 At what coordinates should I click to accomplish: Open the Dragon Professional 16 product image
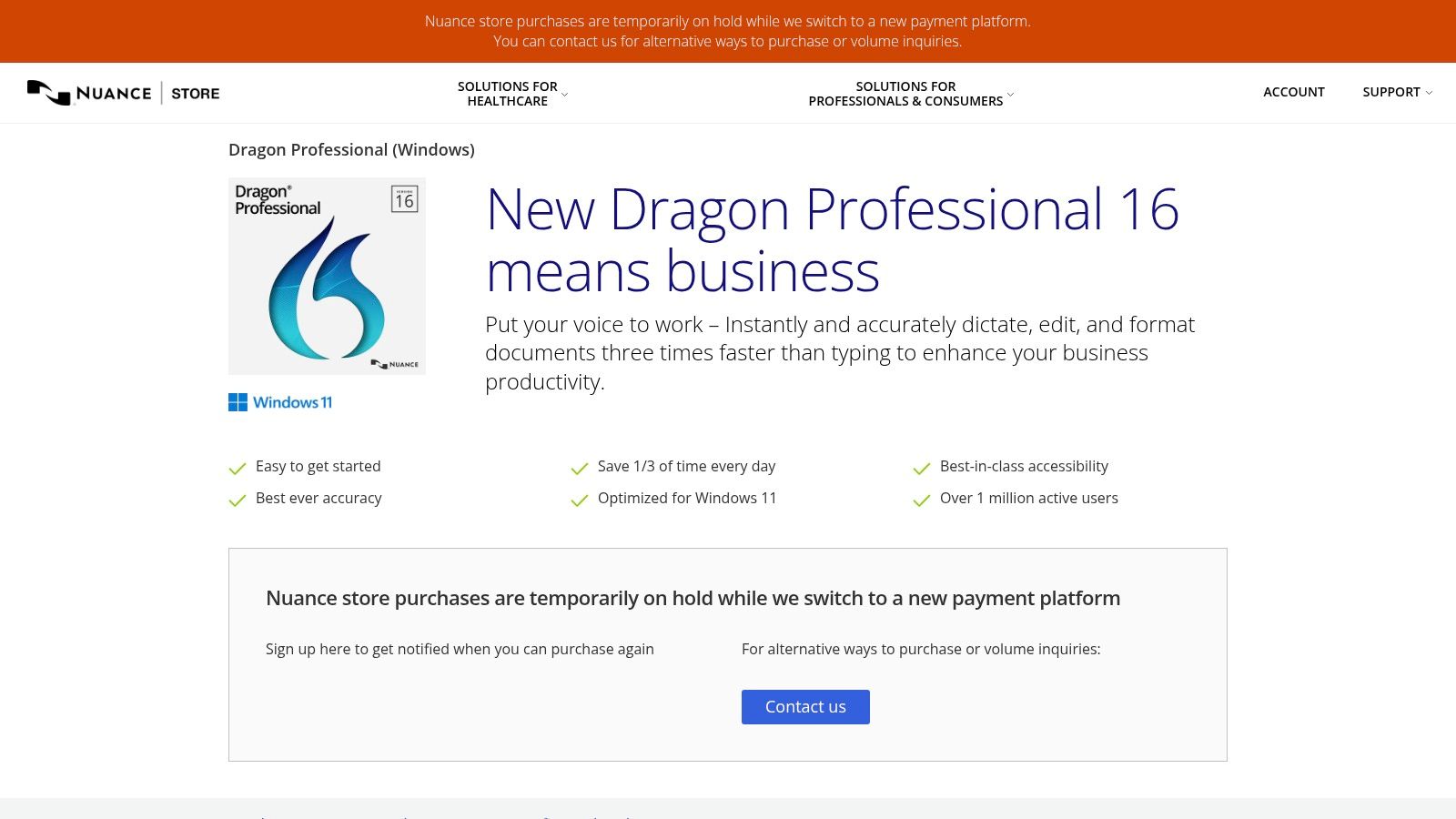327,276
